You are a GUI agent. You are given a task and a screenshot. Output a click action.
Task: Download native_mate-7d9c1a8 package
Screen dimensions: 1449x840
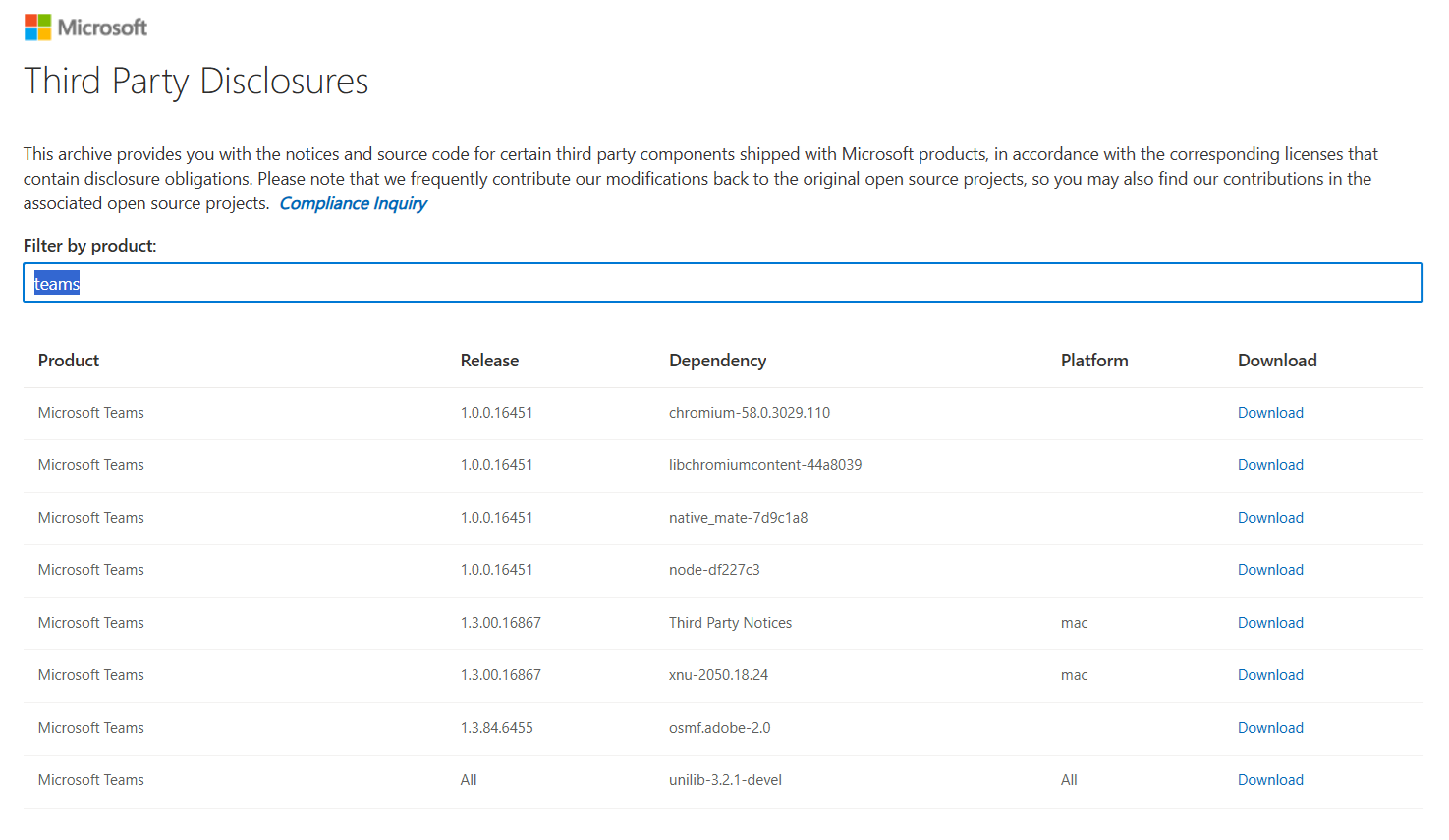(x=1270, y=518)
